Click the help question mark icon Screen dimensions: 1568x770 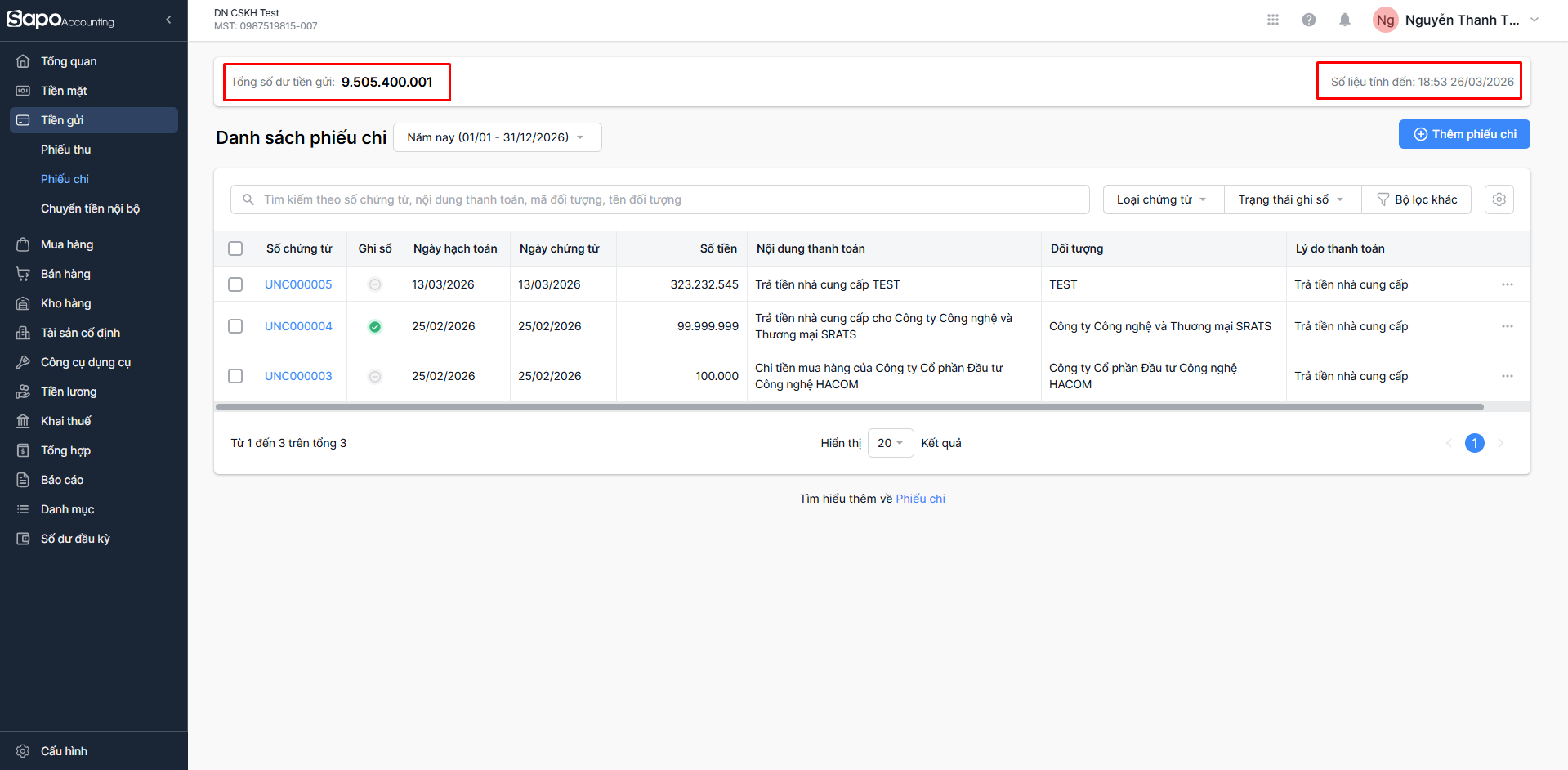coord(1308,20)
